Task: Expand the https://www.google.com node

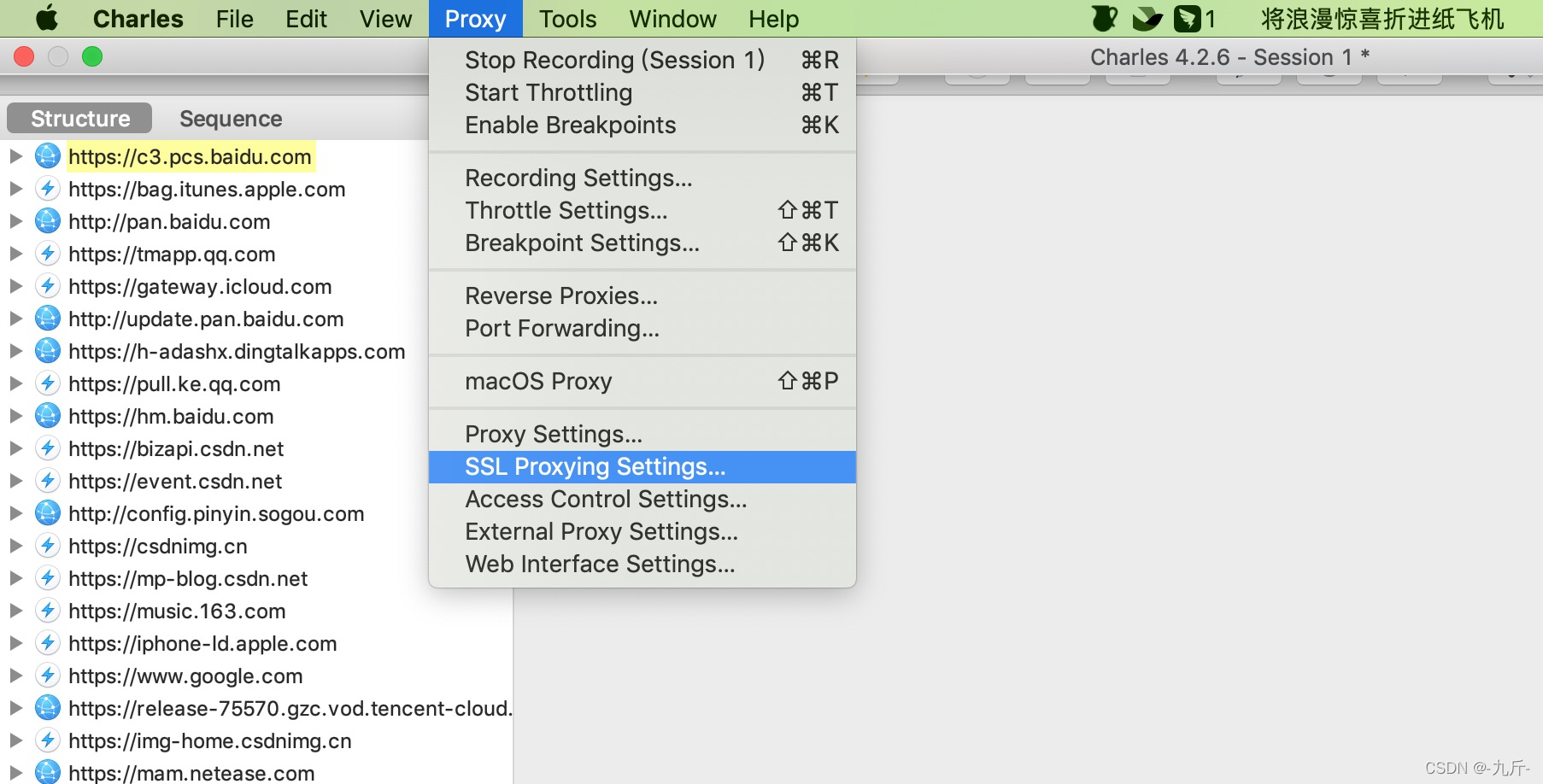Action: click(15, 676)
